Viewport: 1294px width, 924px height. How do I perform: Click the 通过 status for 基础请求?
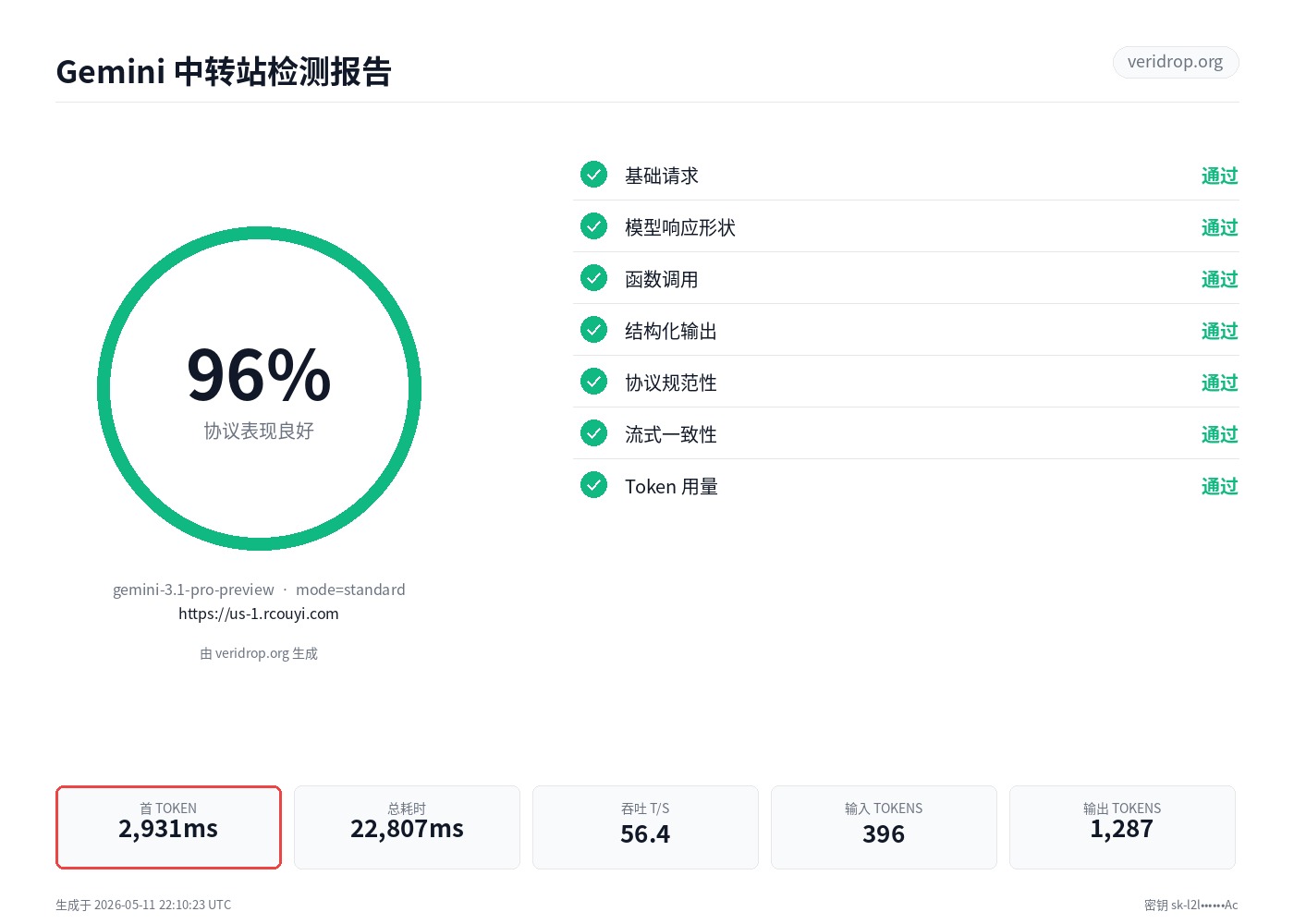pyautogui.click(x=1219, y=176)
